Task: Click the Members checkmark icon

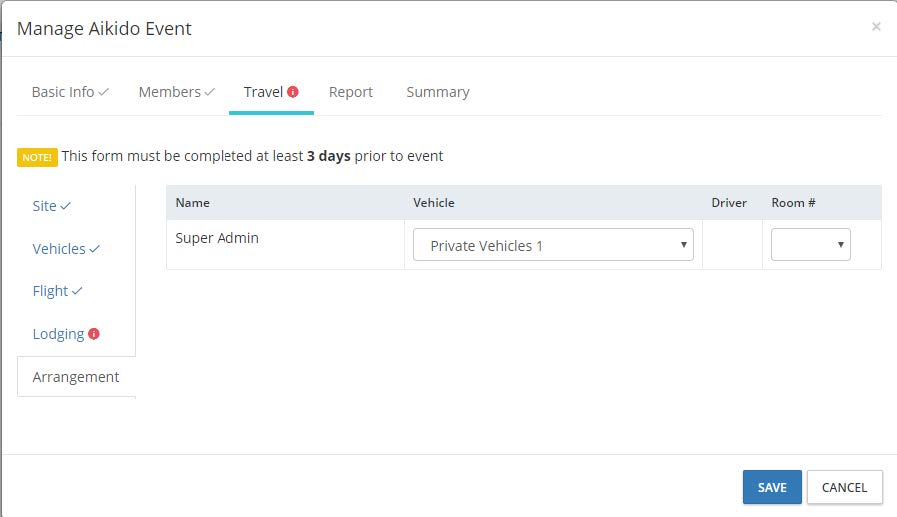Action: (x=210, y=92)
